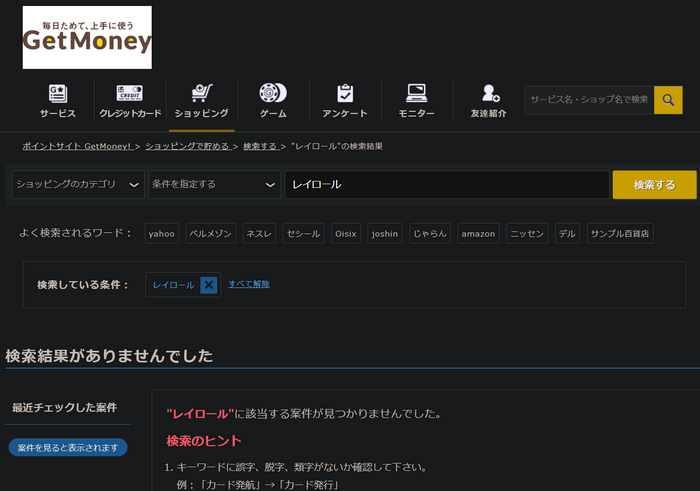Open the クレジットカード credit card icon
This screenshot has height=491, width=700.
click(130, 93)
